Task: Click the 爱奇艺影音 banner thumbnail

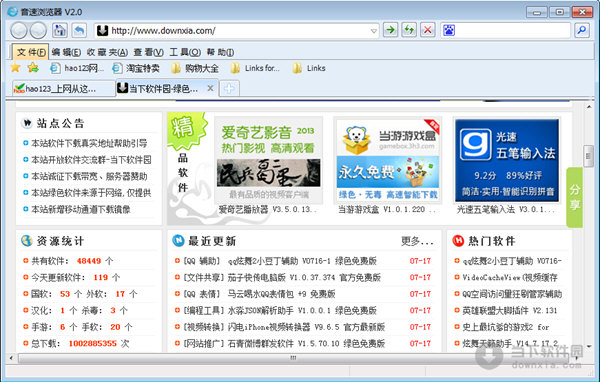Action: point(269,160)
